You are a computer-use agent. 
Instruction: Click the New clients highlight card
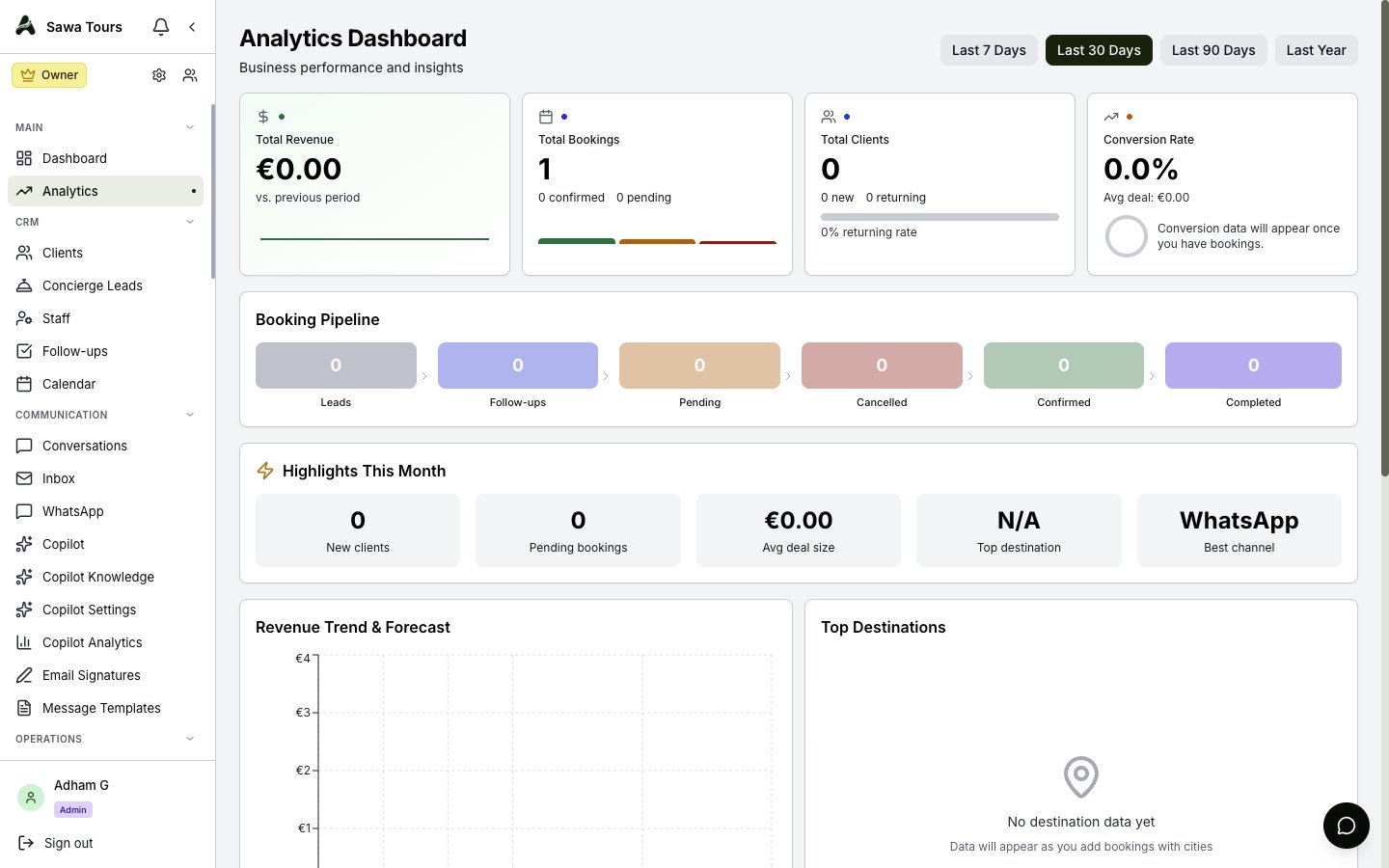pos(358,530)
